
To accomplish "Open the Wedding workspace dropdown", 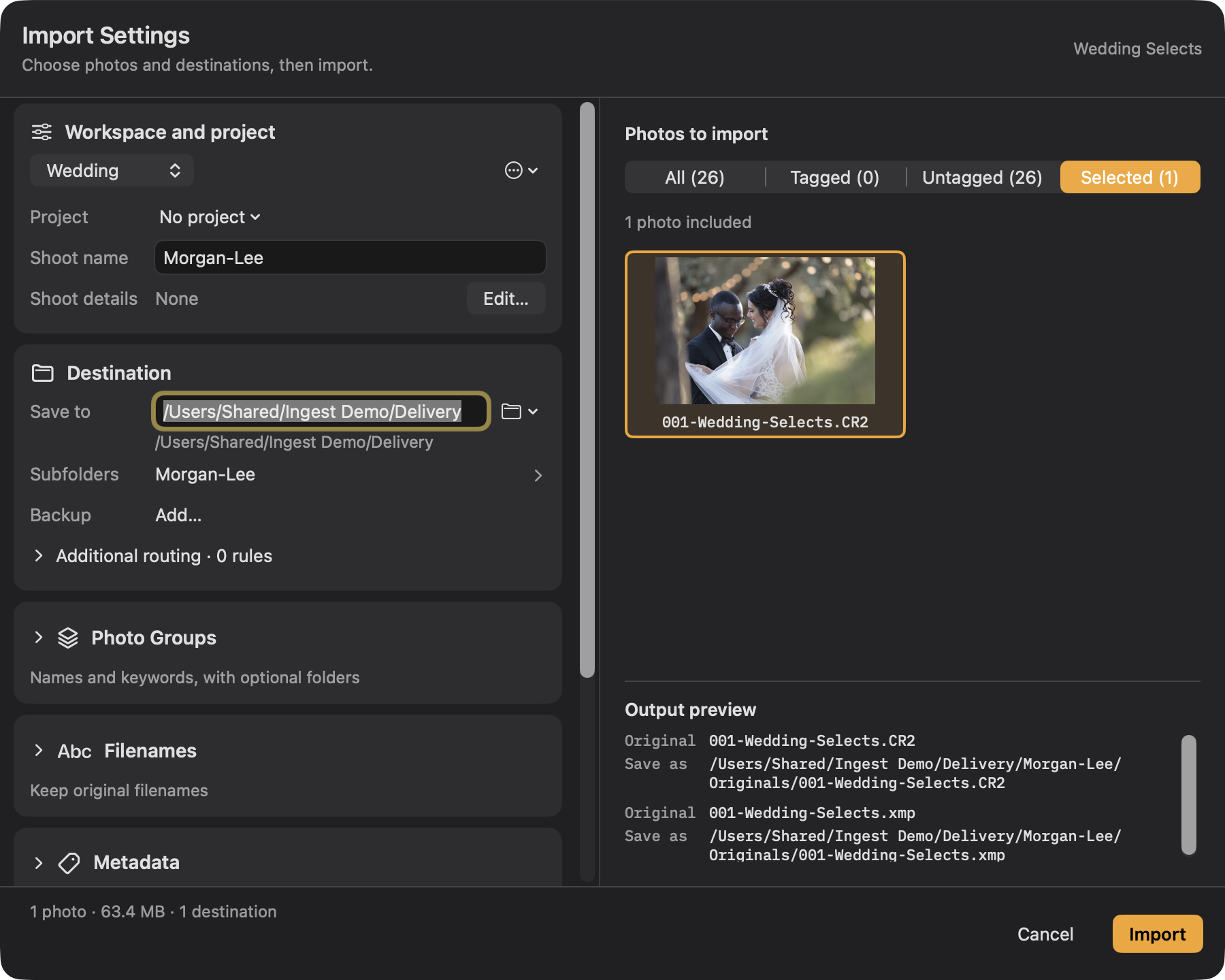I will [x=112, y=170].
